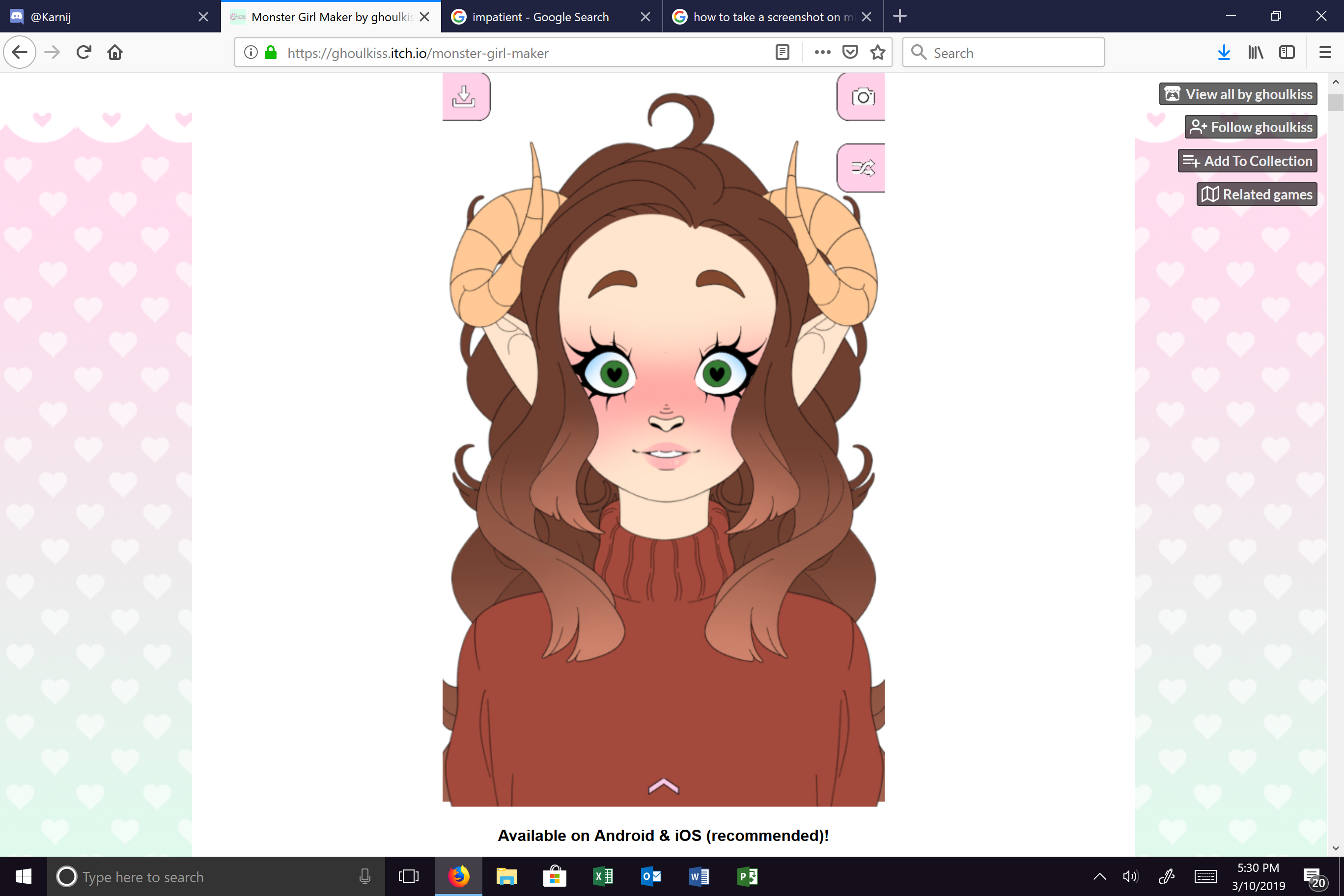
Task: Open Microsoft Word from the taskbar
Action: (x=699, y=876)
